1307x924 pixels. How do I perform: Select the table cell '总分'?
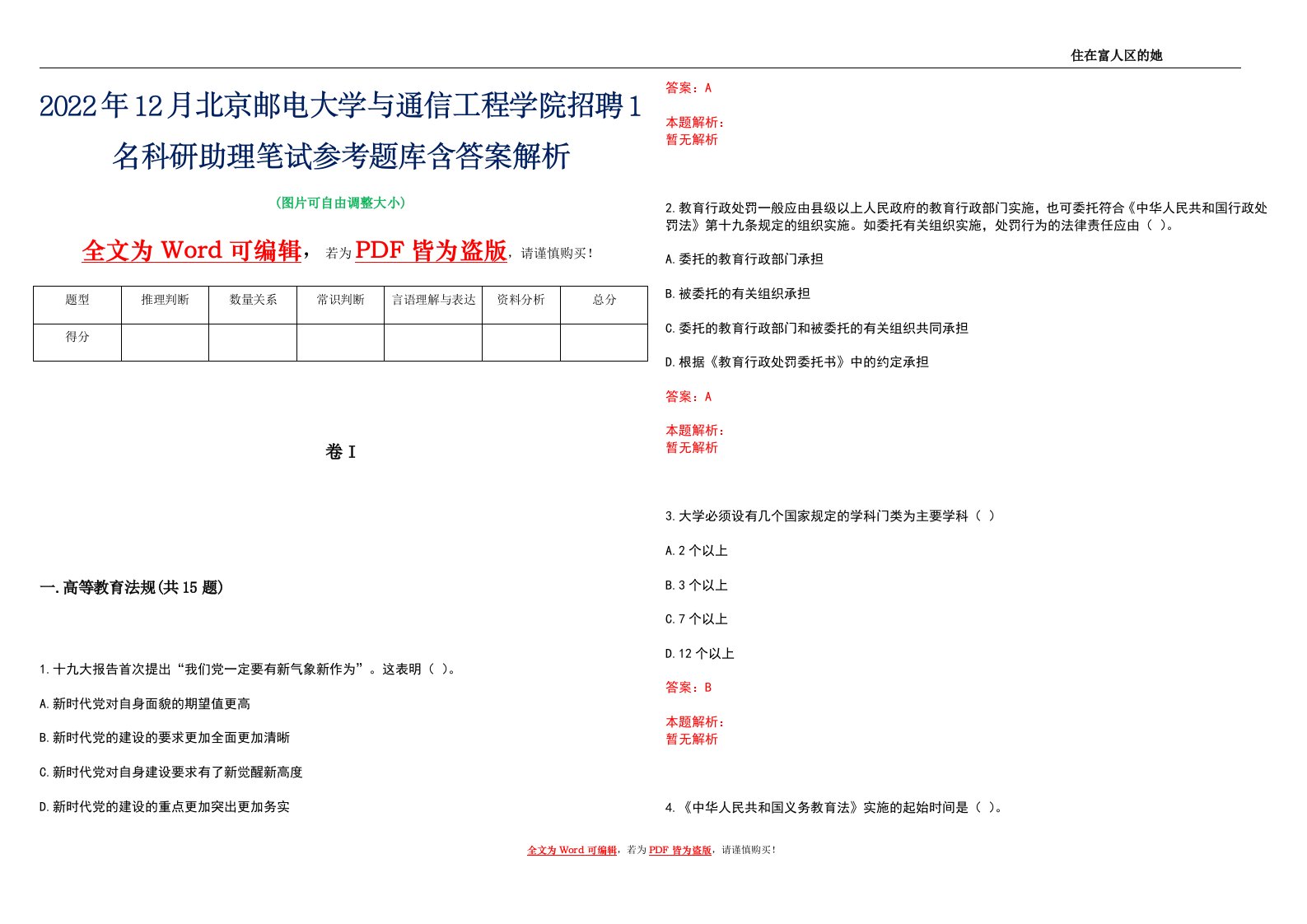click(x=604, y=305)
